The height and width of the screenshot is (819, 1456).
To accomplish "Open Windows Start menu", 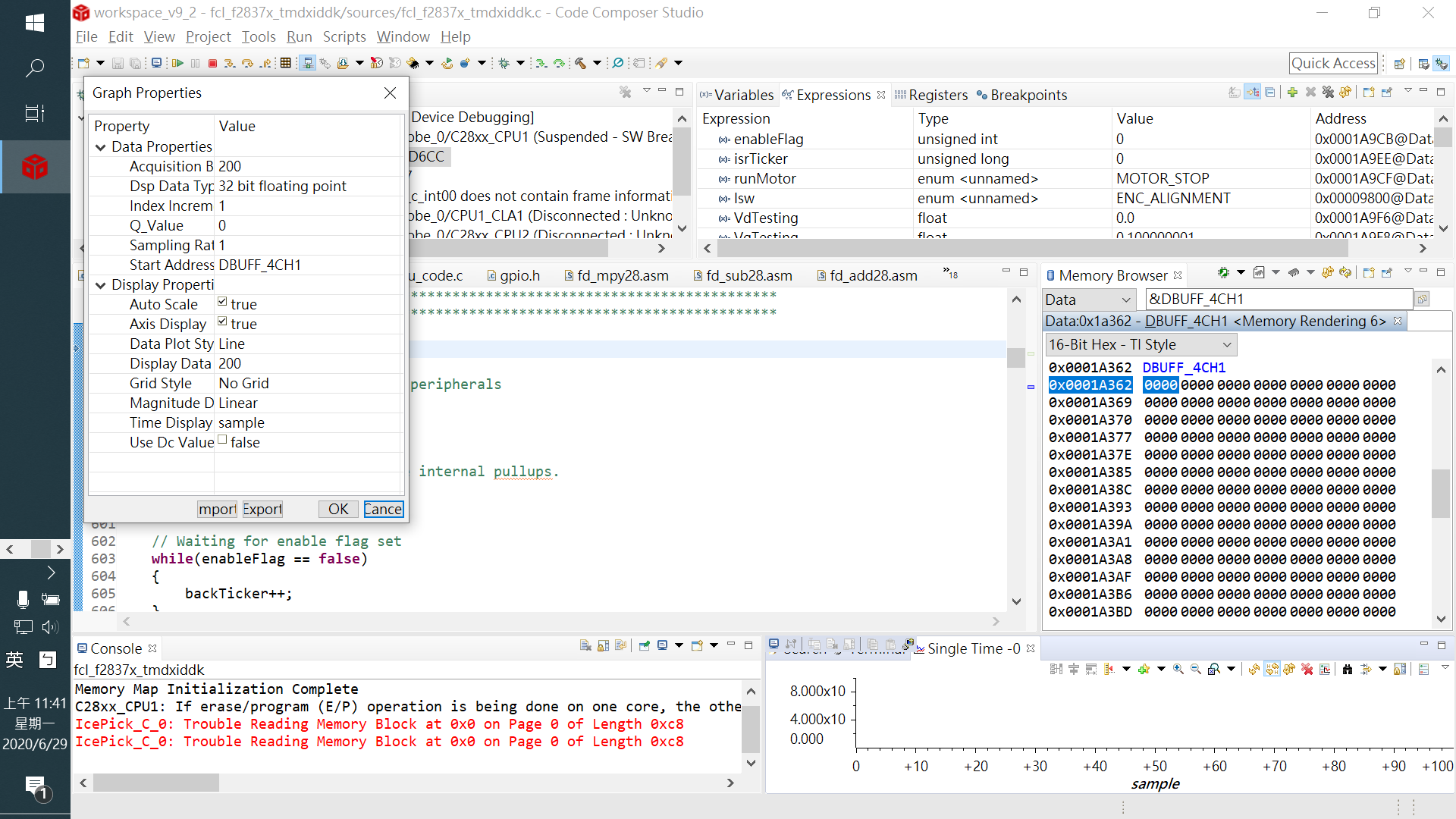I will pyautogui.click(x=35, y=23).
